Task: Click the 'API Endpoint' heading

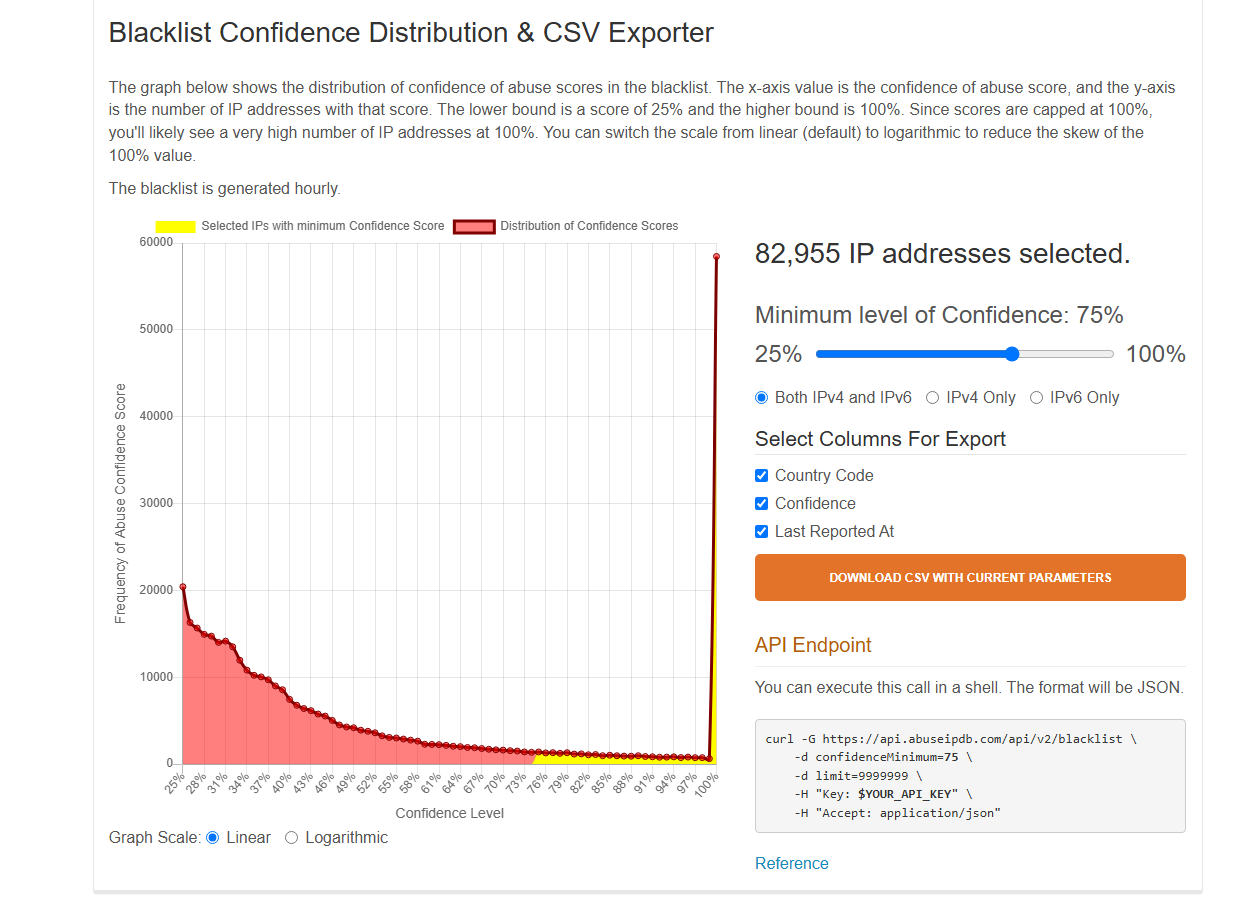Action: click(813, 645)
